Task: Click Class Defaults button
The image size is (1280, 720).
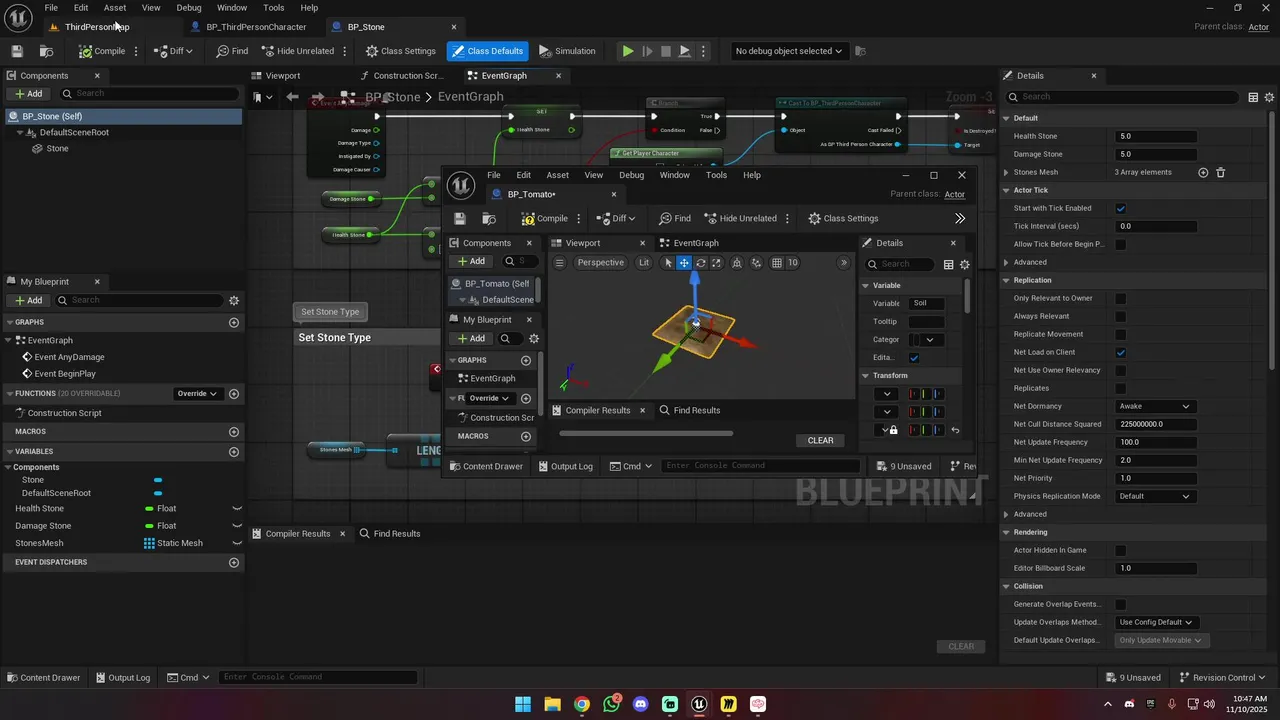Action: (x=487, y=51)
